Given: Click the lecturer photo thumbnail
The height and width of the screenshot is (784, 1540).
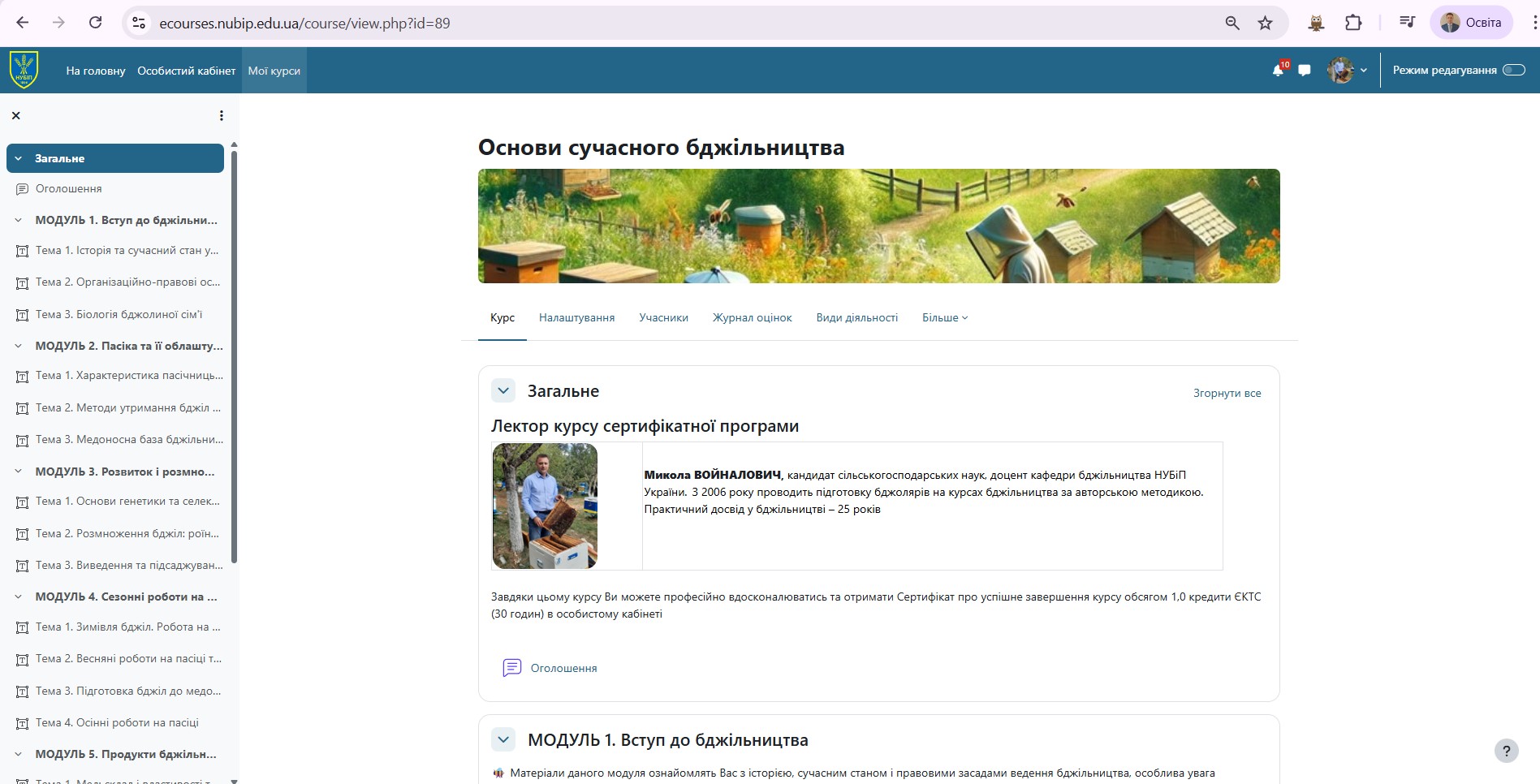Looking at the screenshot, I should click(x=545, y=506).
